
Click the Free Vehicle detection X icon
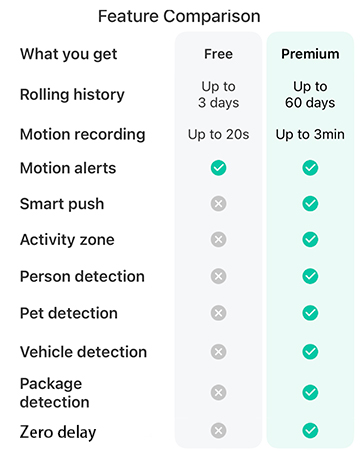tap(218, 351)
